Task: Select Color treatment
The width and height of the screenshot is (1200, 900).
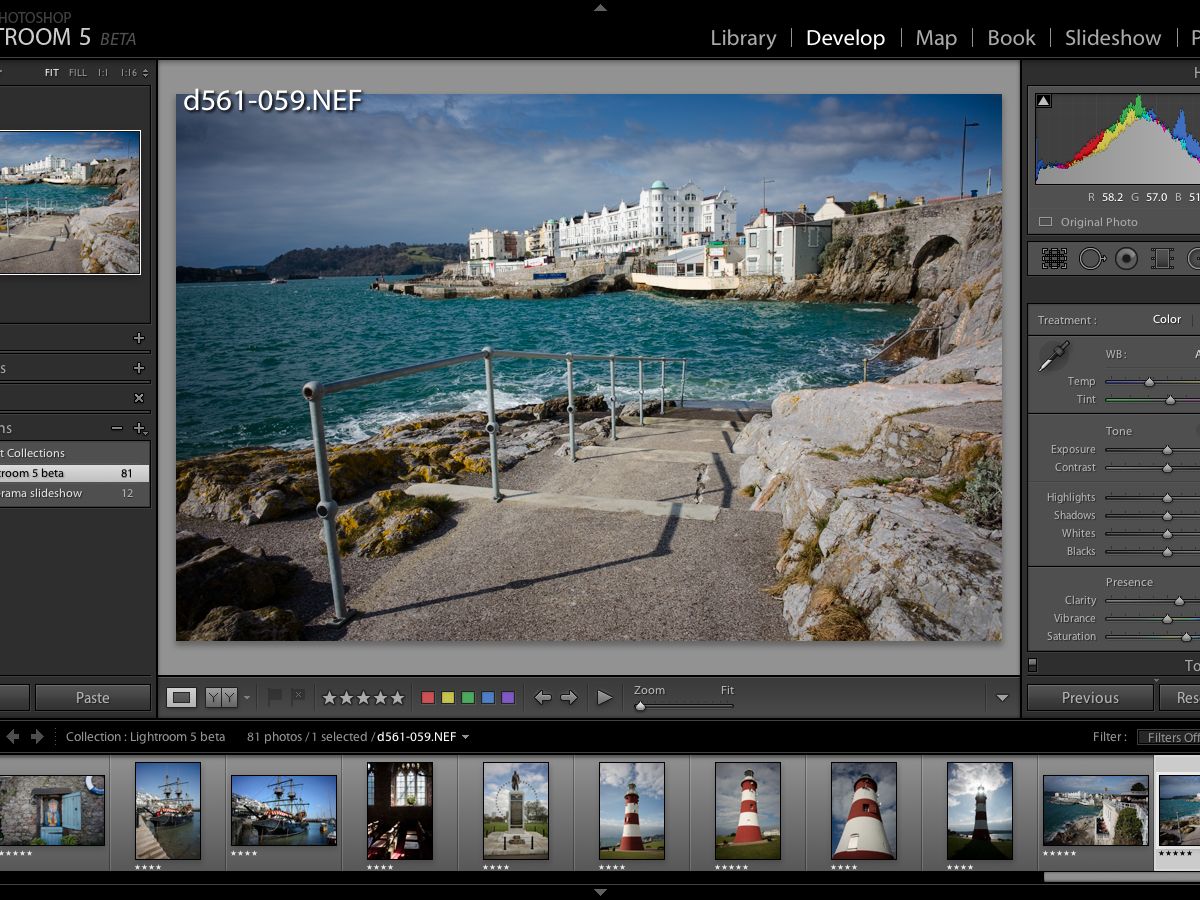Action: pos(1167,319)
